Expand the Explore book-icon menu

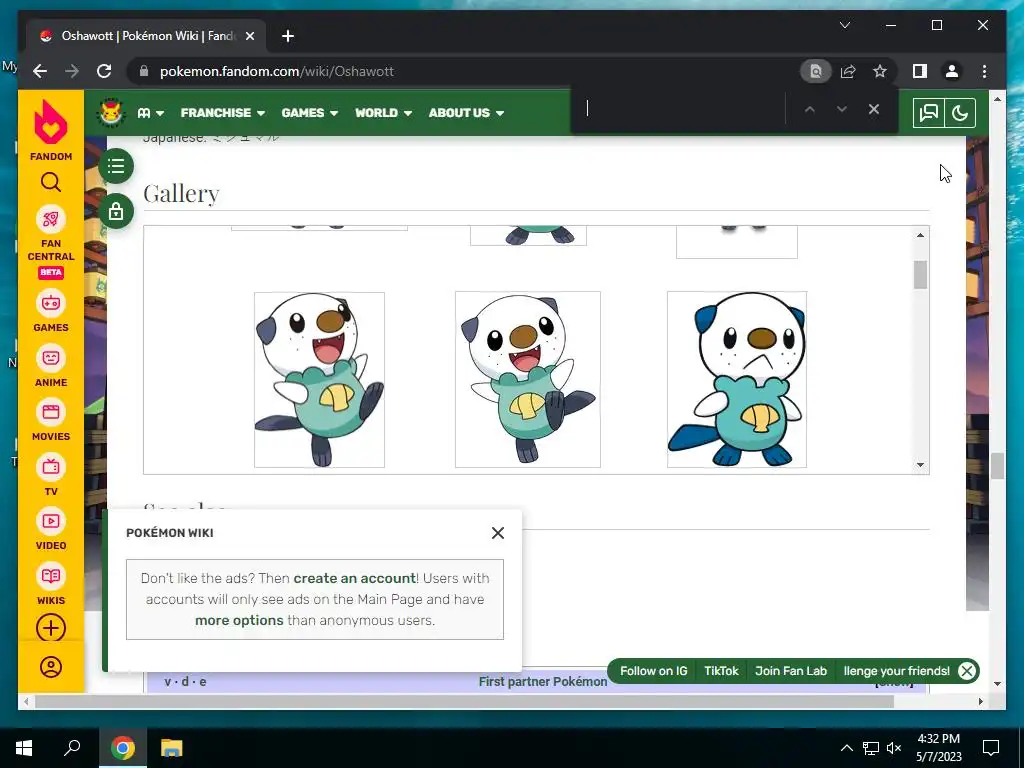coord(150,113)
